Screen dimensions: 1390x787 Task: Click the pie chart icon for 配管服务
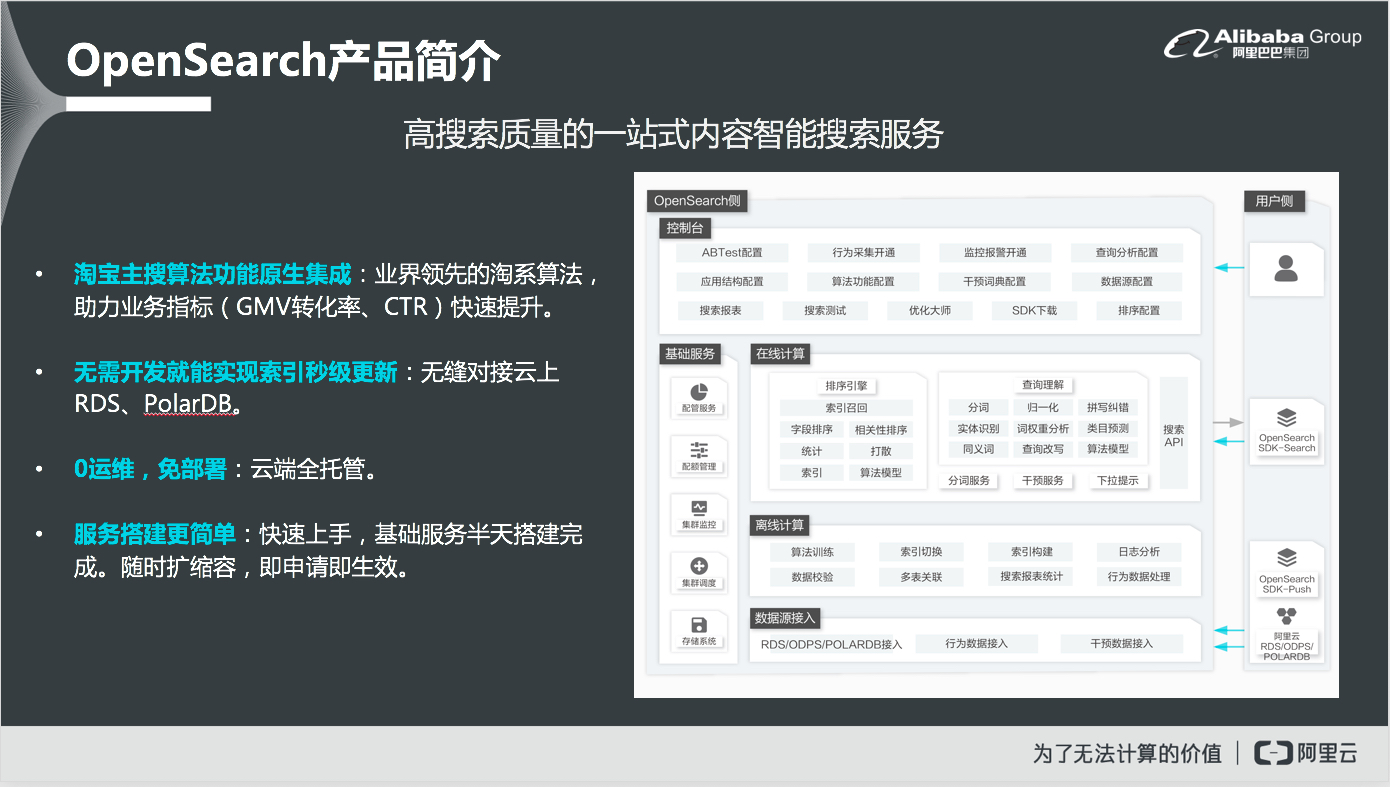click(x=699, y=392)
